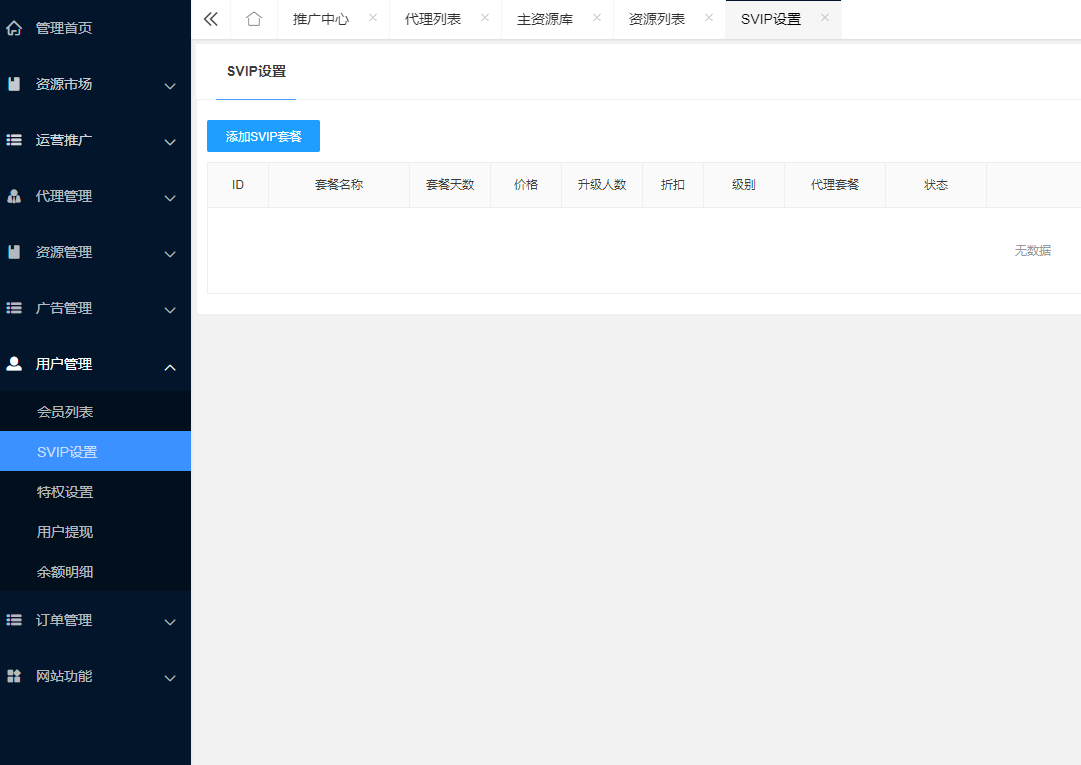Collapse sidebar with double-arrow icon
Viewport: 1081px width, 765px height.
click(x=211, y=19)
